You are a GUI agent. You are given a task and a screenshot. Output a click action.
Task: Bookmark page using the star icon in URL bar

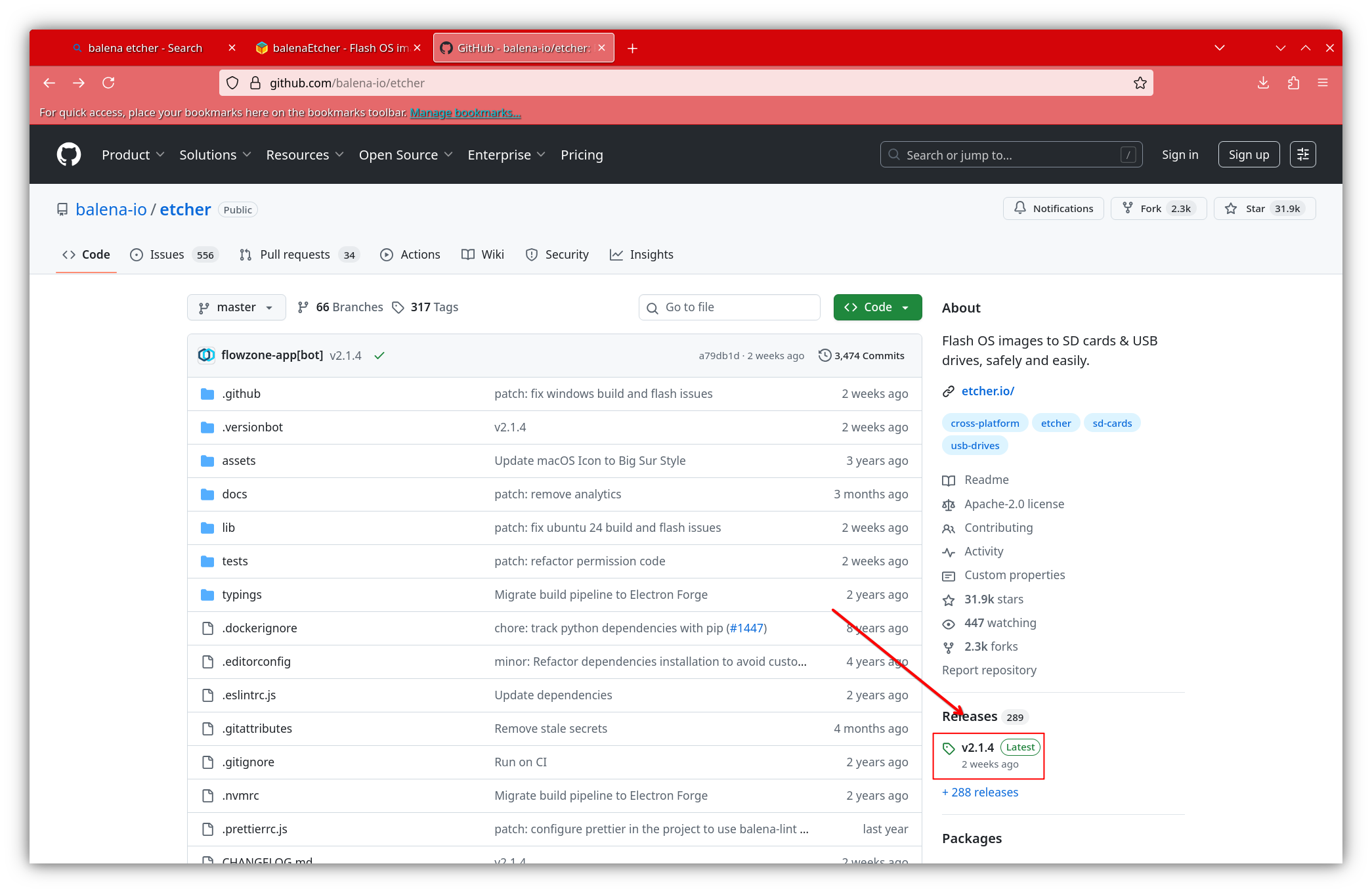pos(1140,83)
